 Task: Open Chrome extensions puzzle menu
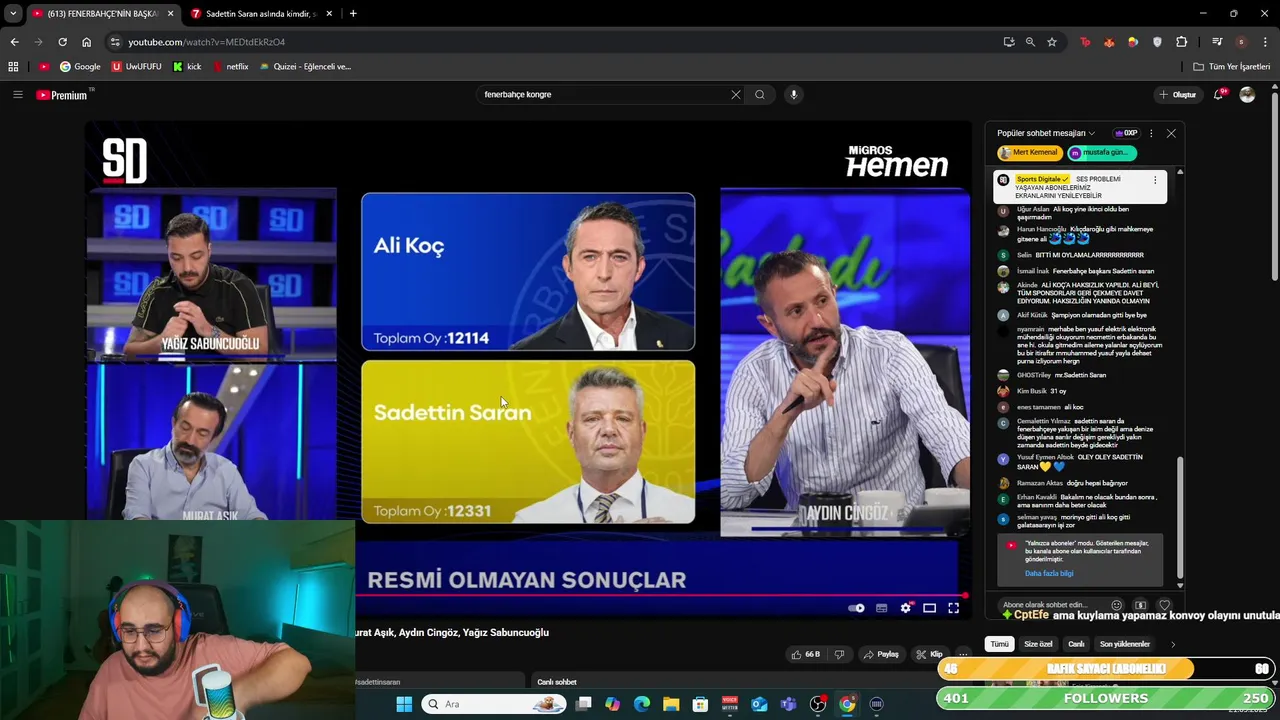(x=1182, y=42)
